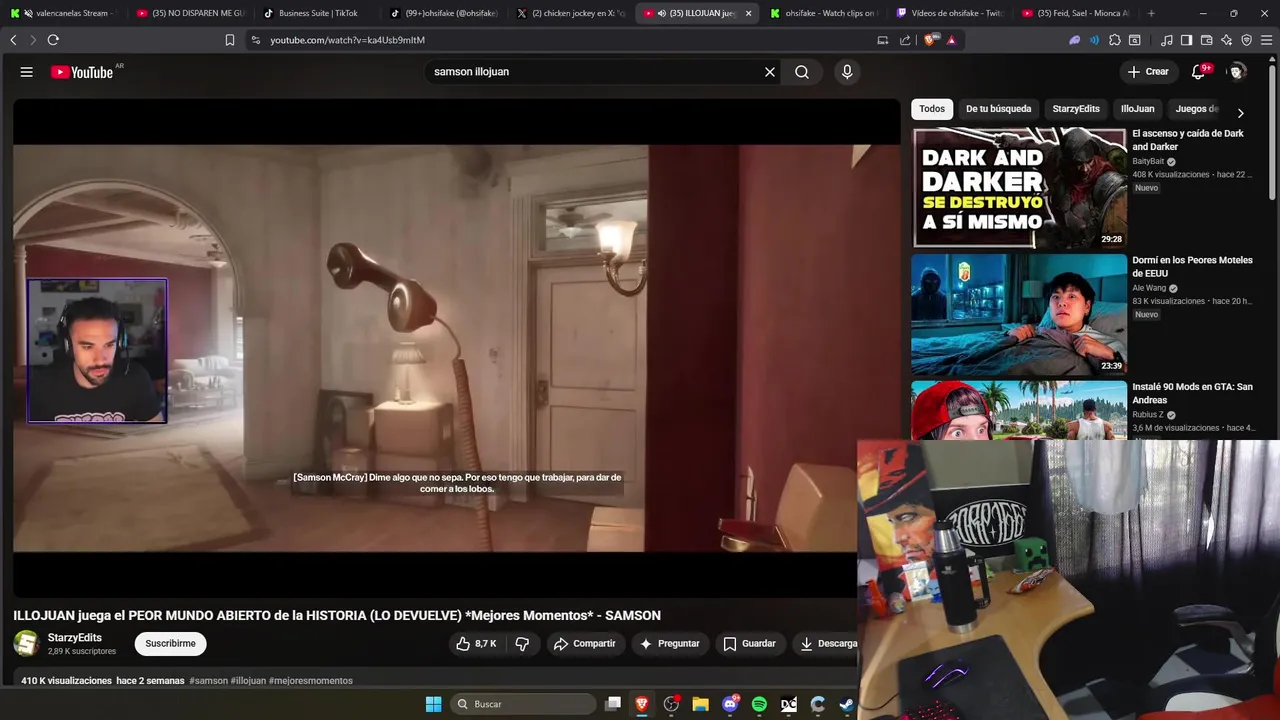1280x720 pixels.
Task: Select the IlloJuan filter chip
Action: 1137,109
